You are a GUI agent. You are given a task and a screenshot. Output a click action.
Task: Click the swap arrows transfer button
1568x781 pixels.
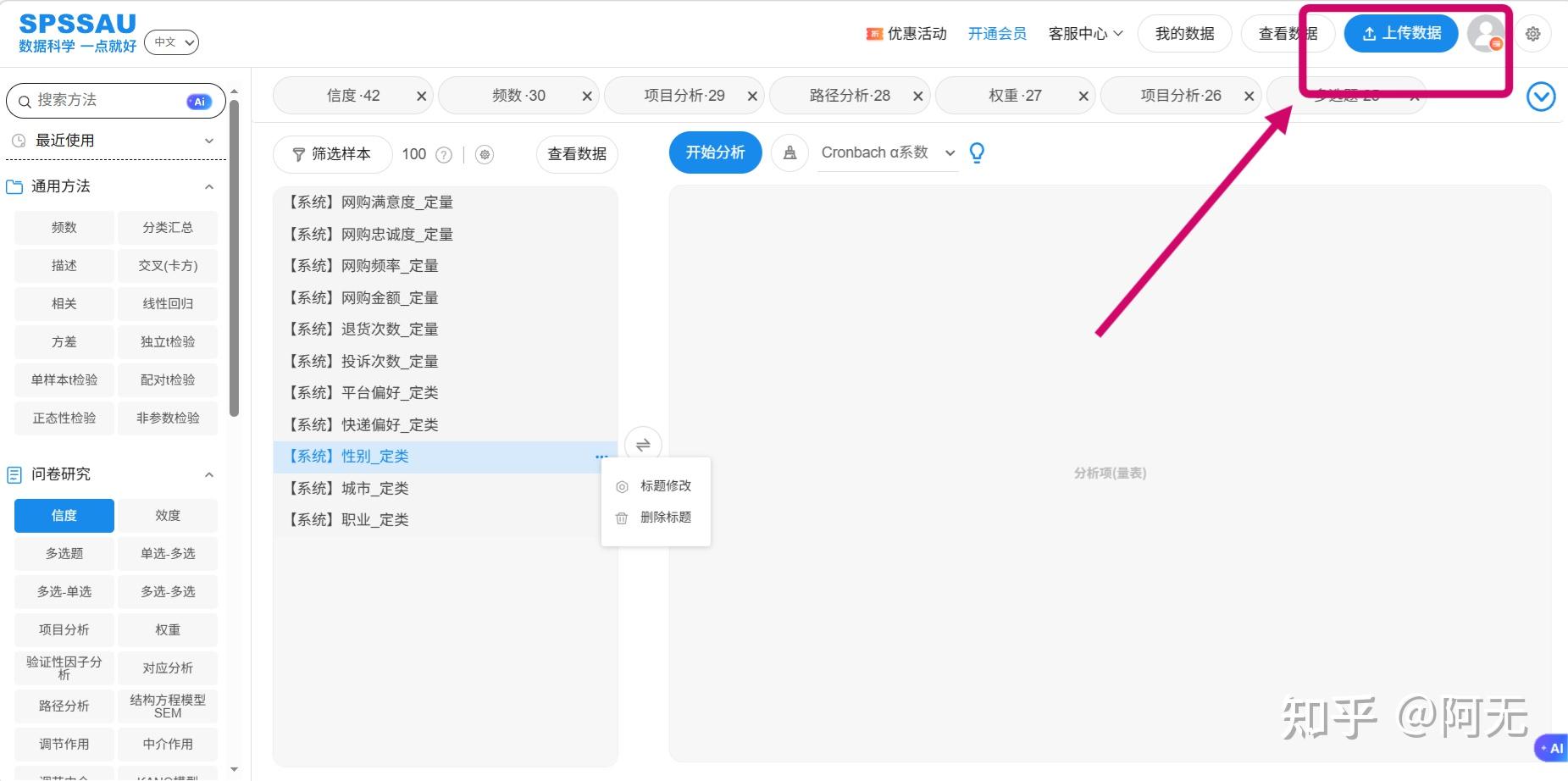click(x=643, y=444)
